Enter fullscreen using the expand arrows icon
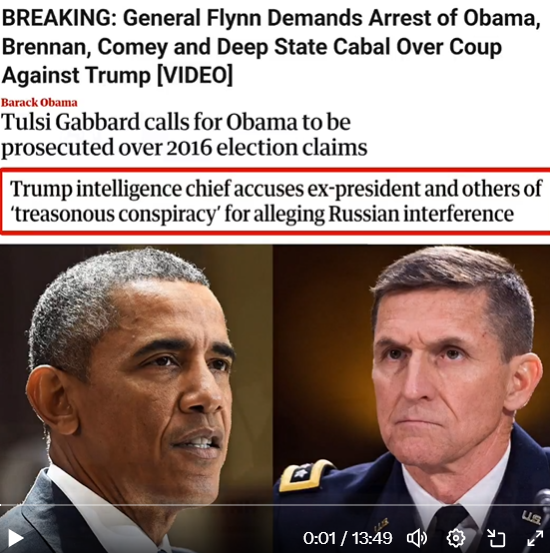550x553 pixels. coord(535,539)
